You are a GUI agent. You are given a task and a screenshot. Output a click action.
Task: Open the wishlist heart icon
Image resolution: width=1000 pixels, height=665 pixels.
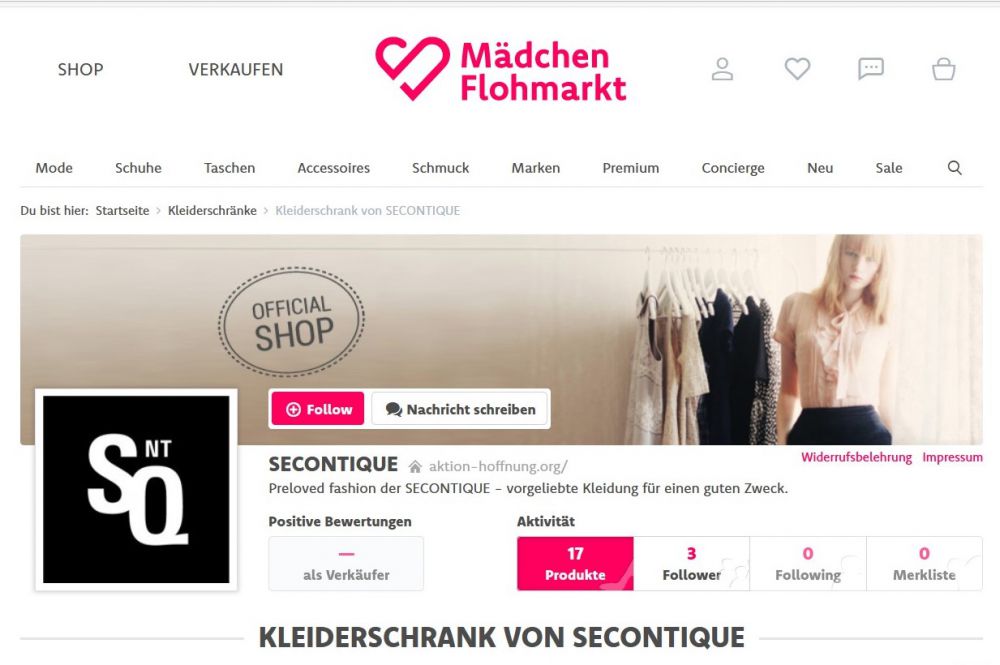click(x=797, y=69)
